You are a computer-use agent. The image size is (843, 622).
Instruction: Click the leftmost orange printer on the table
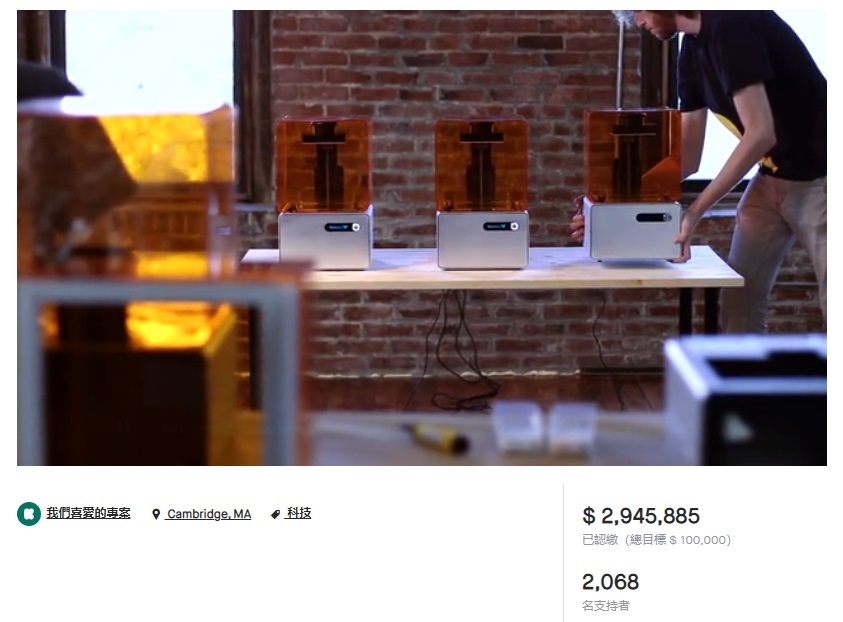tap(324, 192)
